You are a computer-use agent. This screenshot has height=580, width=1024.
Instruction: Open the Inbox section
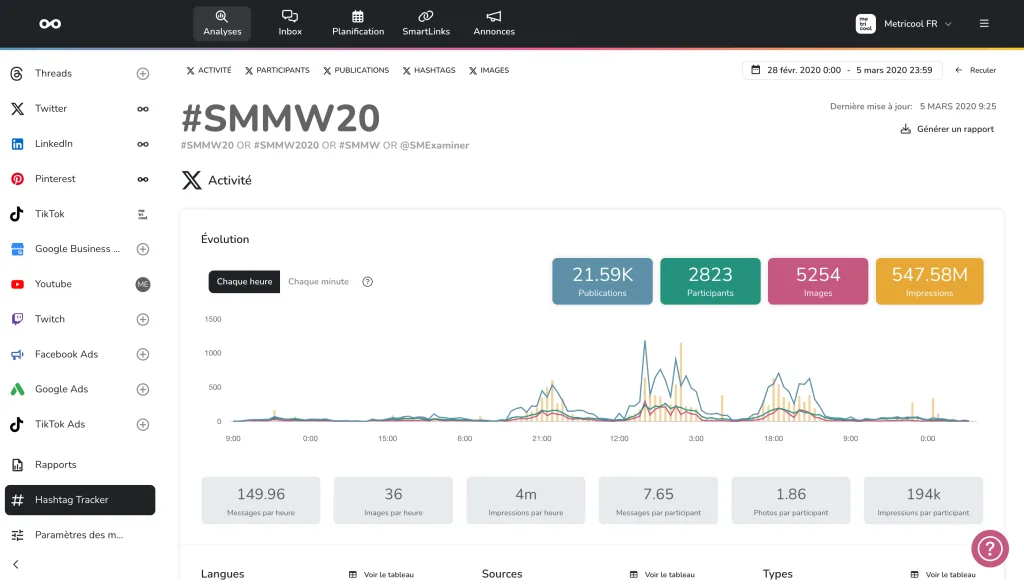(290, 24)
